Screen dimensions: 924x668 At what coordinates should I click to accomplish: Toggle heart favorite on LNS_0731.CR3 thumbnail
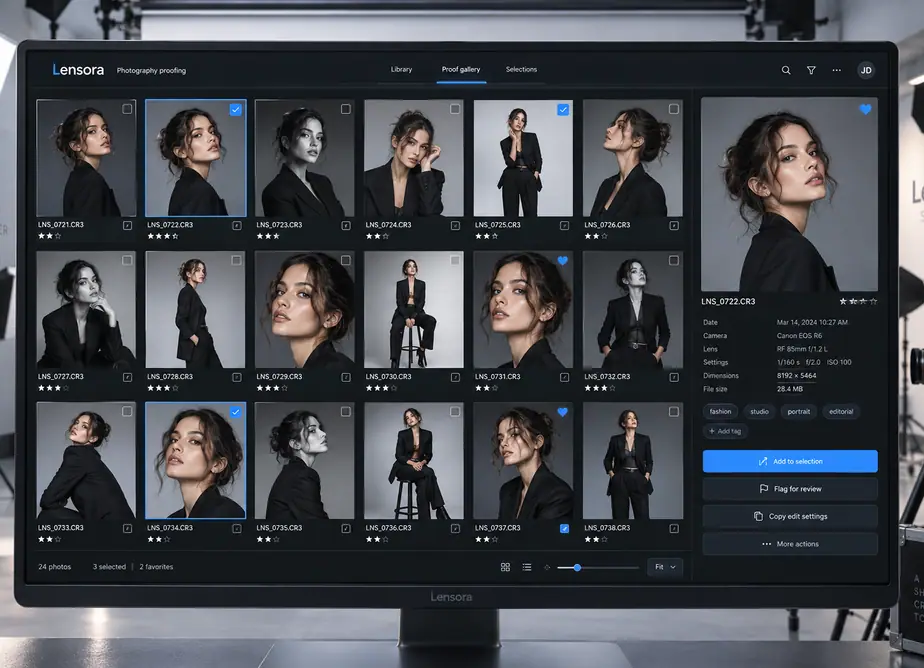click(563, 260)
